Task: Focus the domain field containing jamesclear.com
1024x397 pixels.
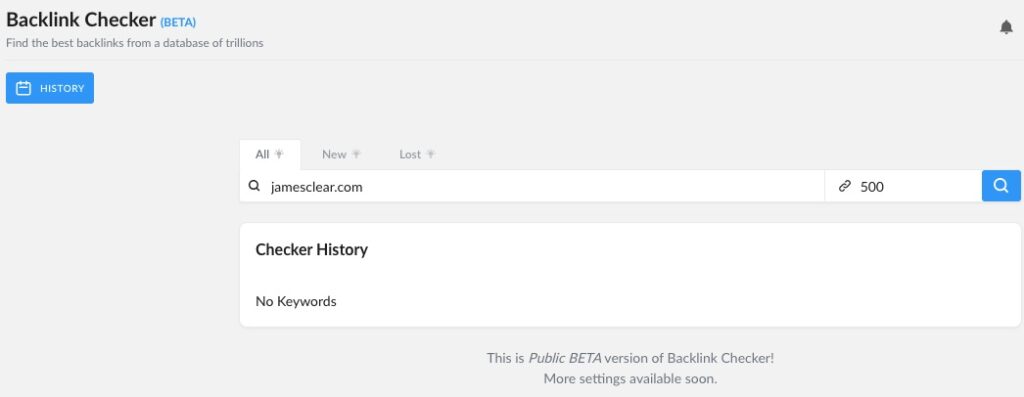Action: click(x=532, y=187)
